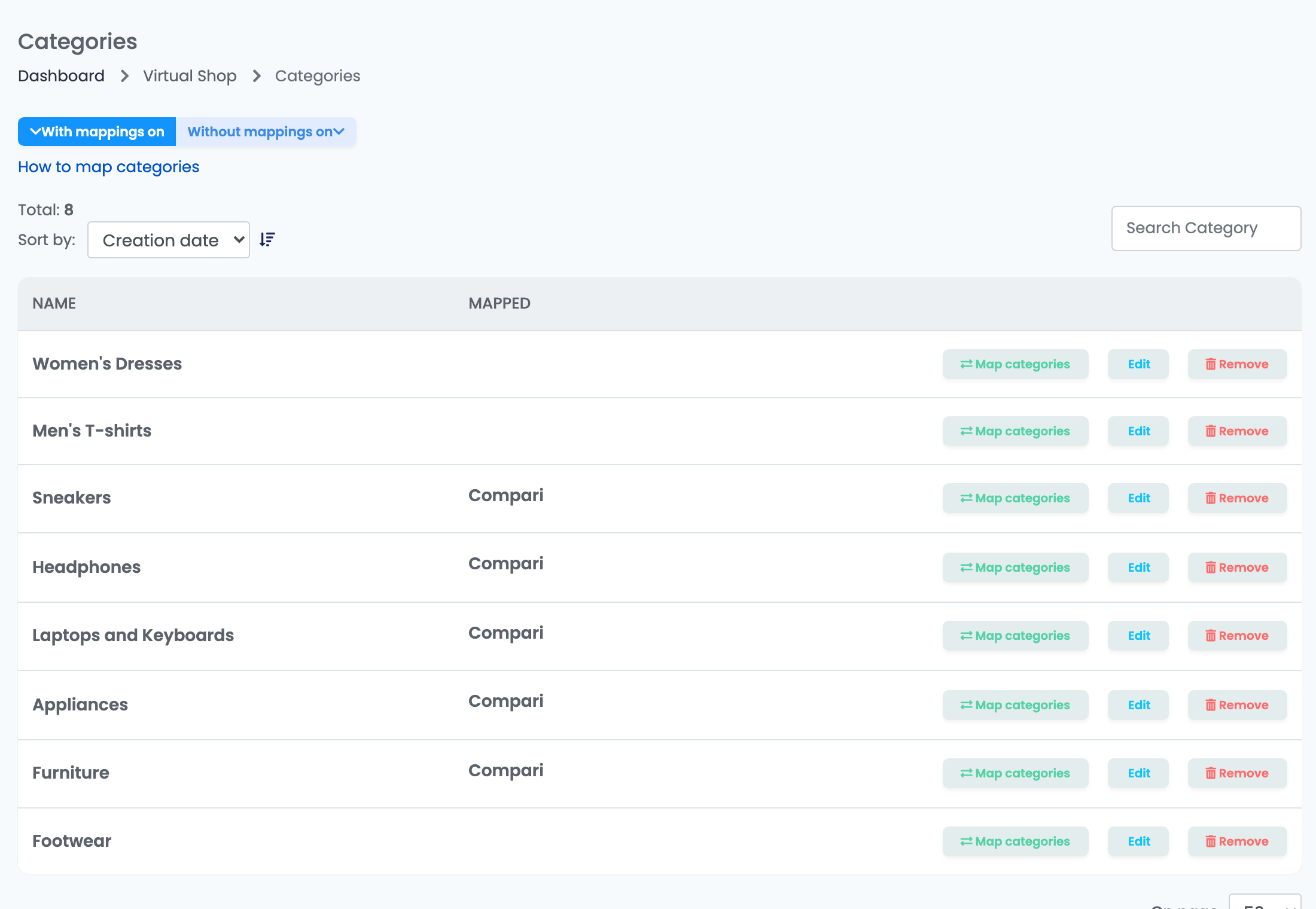Map categories for Footwear row

click(x=1015, y=841)
